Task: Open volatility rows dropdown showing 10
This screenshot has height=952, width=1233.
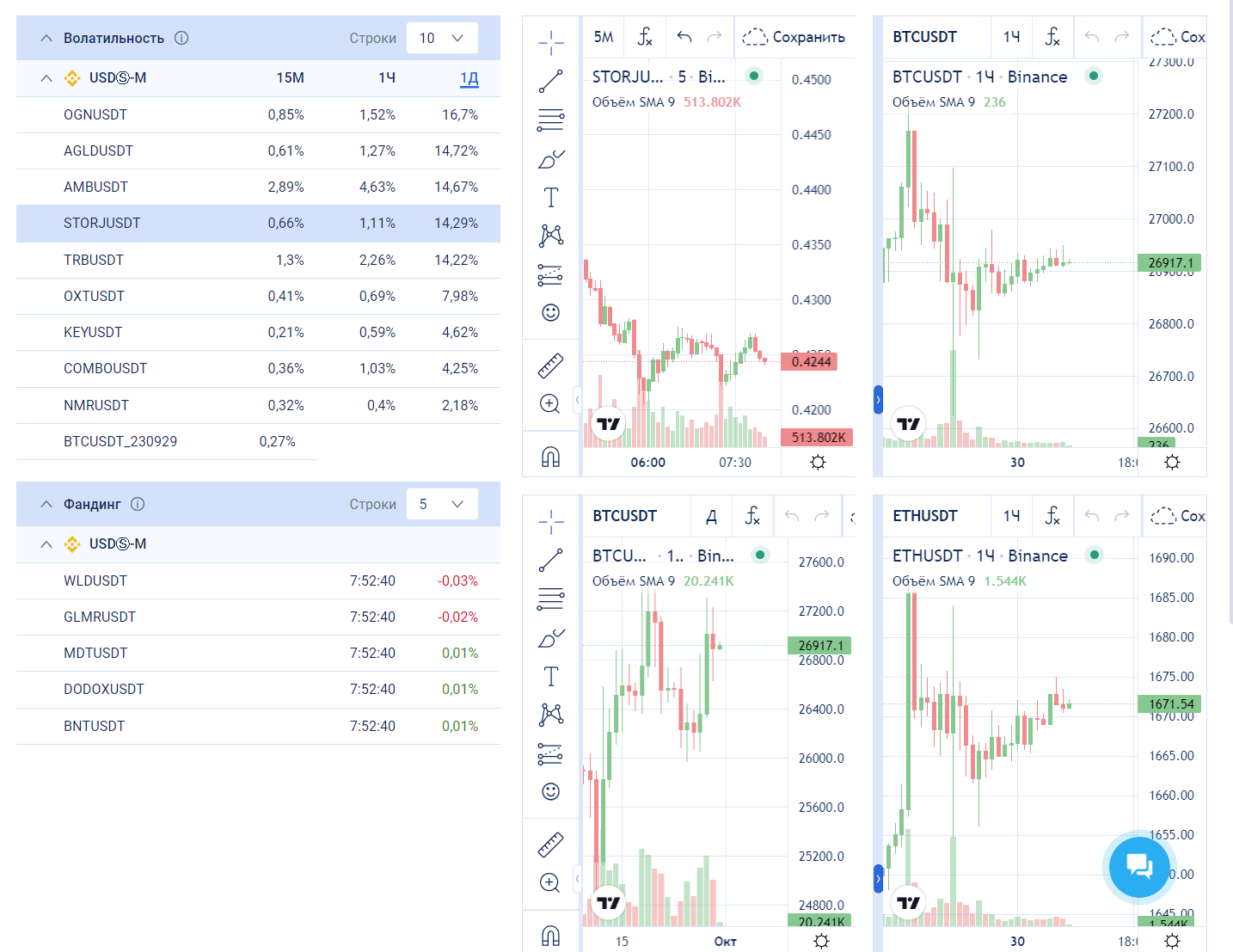Action: pyautogui.click(x=442, y=38)
